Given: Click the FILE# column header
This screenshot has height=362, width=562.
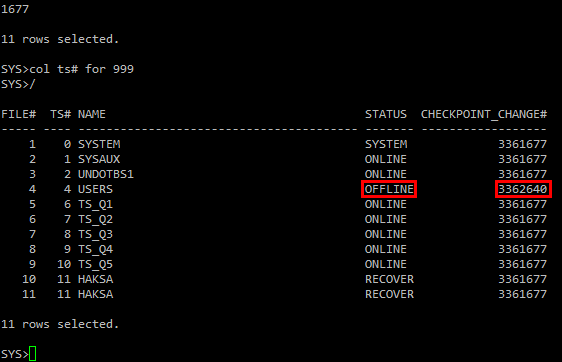Looking at the screenshot, I should [18, 114].
